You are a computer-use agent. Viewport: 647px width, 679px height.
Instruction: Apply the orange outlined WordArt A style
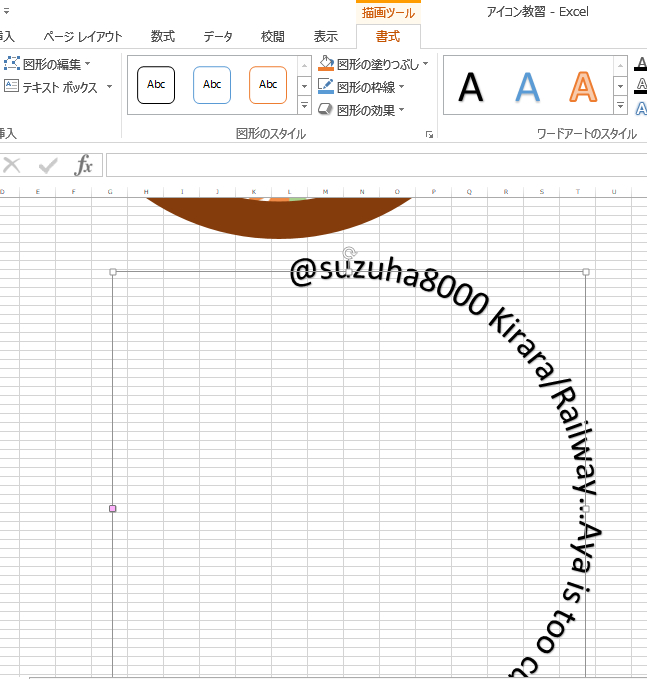tap(583, 87)
